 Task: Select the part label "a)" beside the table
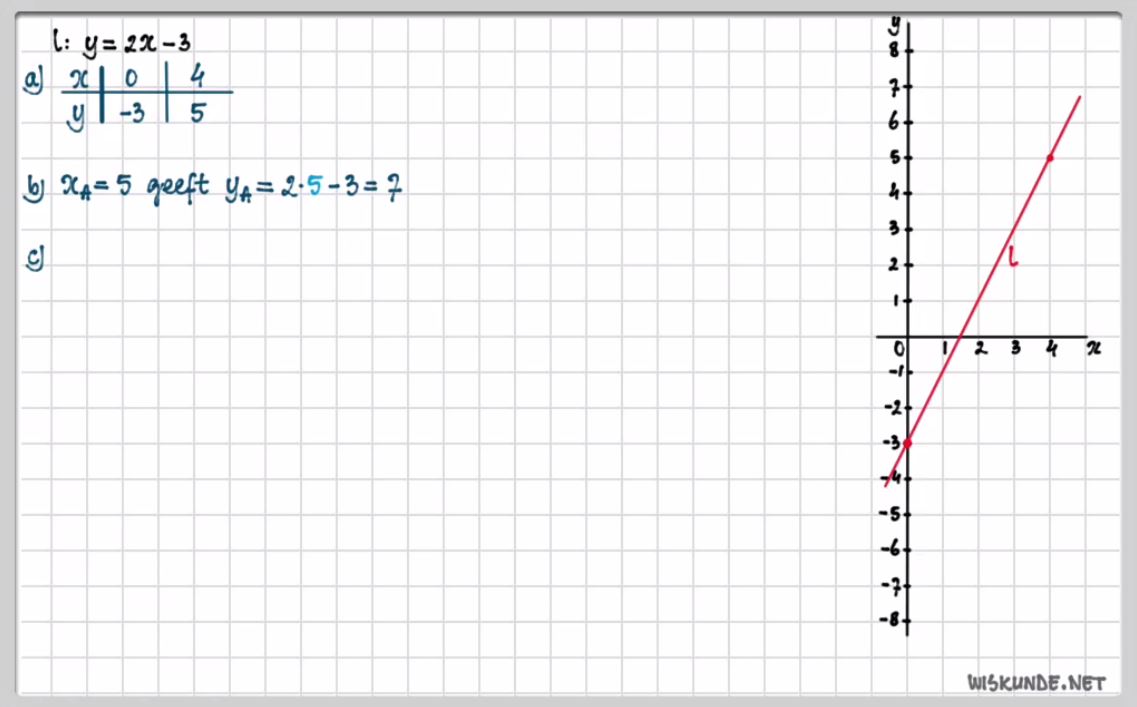33,80
